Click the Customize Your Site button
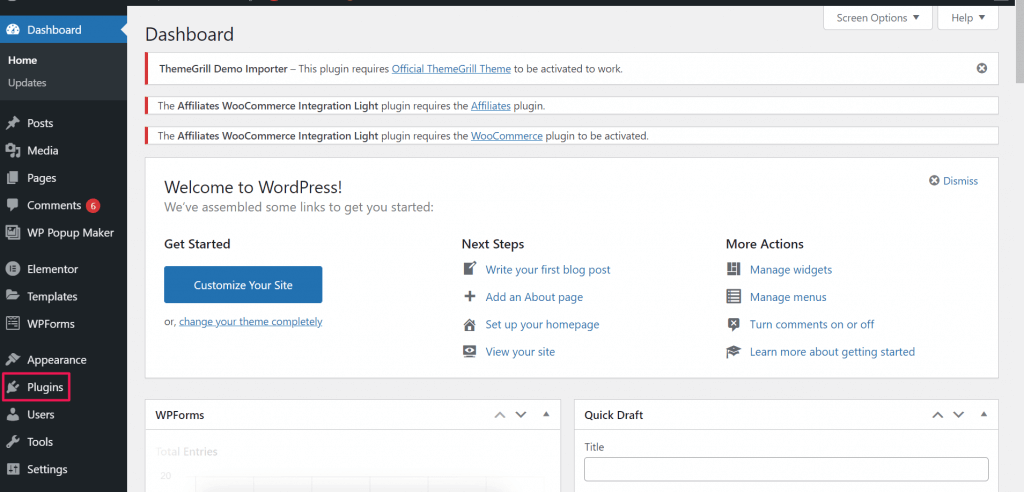The height and width of the screenshot is (492, 1024). 243,284
